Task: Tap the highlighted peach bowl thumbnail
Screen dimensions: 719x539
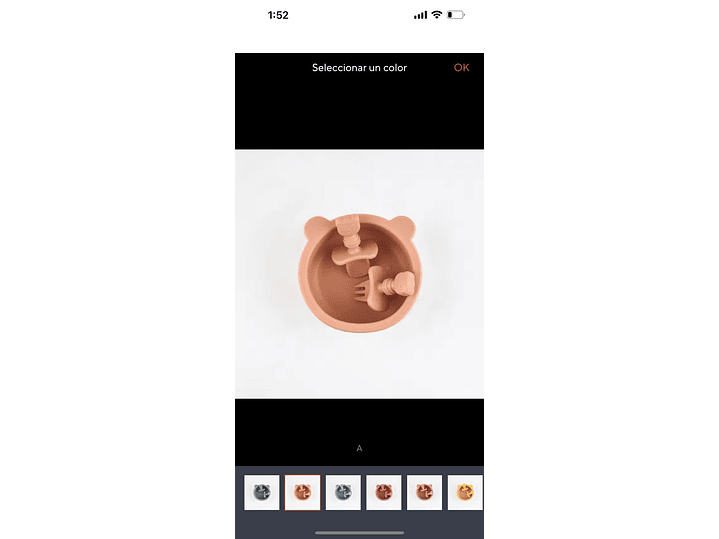Action: (x=303, y=492)
